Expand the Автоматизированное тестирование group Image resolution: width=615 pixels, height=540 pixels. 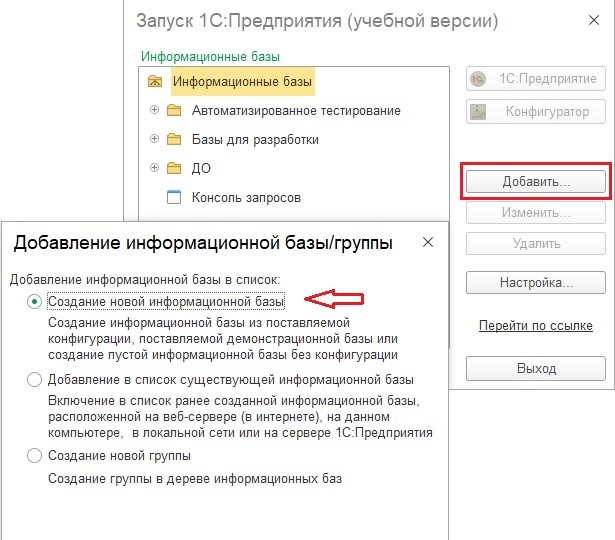point(154,110)
